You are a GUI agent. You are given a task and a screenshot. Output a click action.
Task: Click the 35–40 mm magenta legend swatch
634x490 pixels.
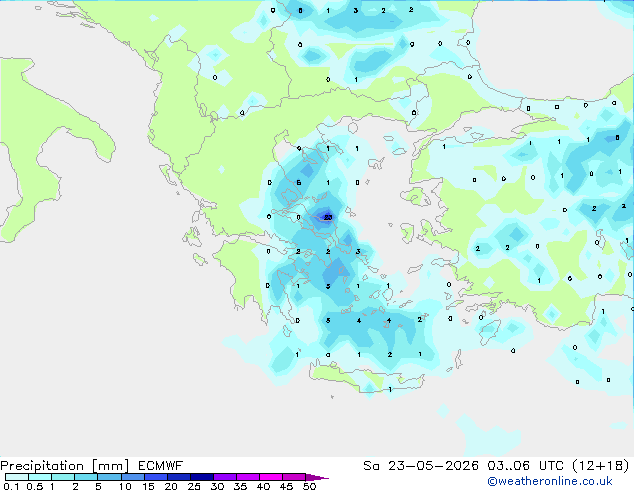click(x=248, y=477)
